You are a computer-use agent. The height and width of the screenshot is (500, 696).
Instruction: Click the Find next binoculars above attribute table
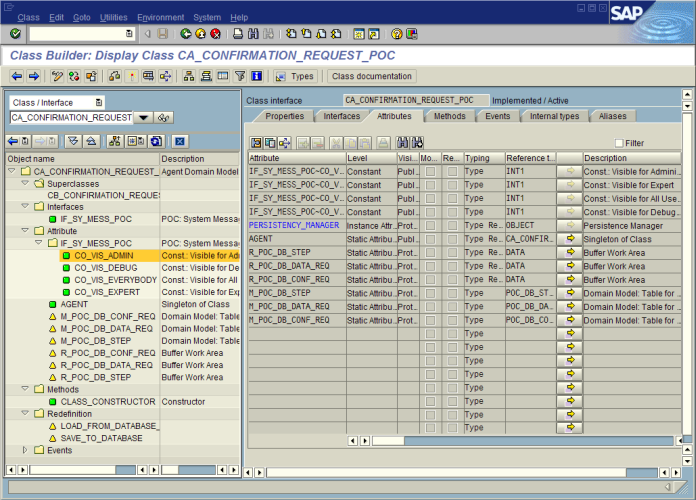pos(418,143)
